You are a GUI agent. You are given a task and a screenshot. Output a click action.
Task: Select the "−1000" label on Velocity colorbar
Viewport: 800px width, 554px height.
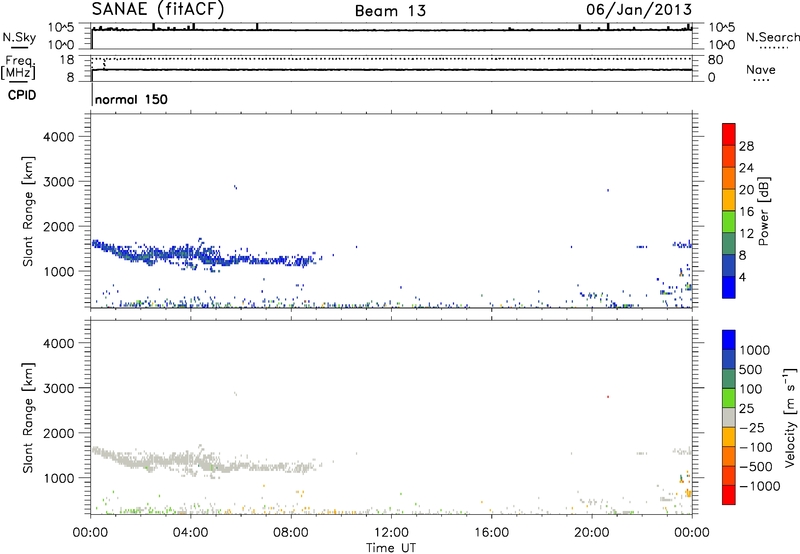click(x=760, y=486)
